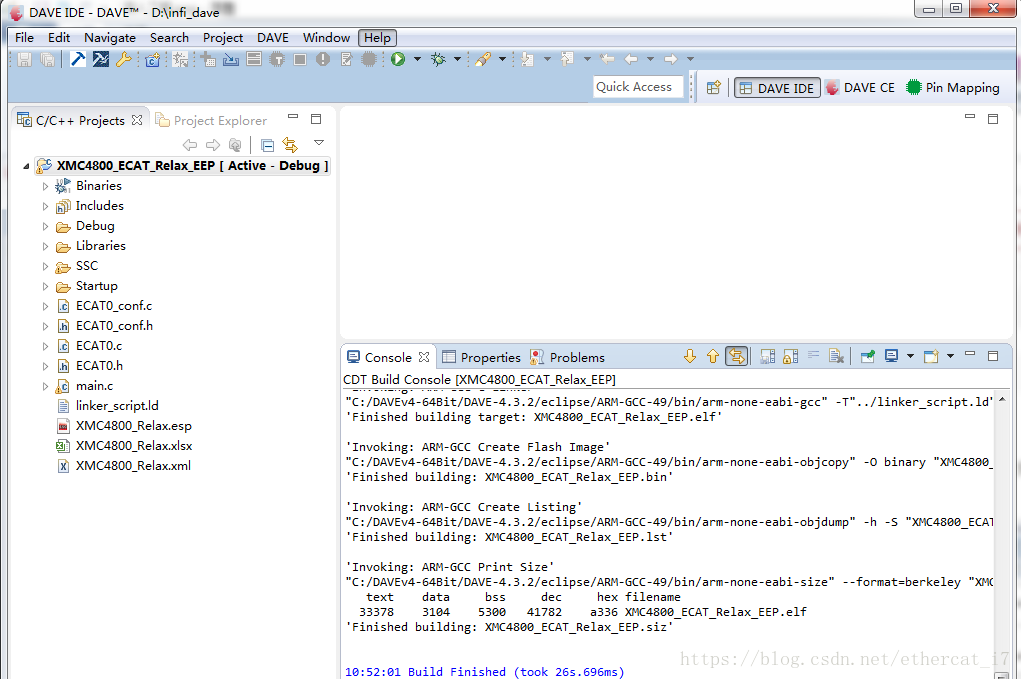Click the Pin Console icon
This screenshot has height=679, width=1021.
(x=867, y=356)
